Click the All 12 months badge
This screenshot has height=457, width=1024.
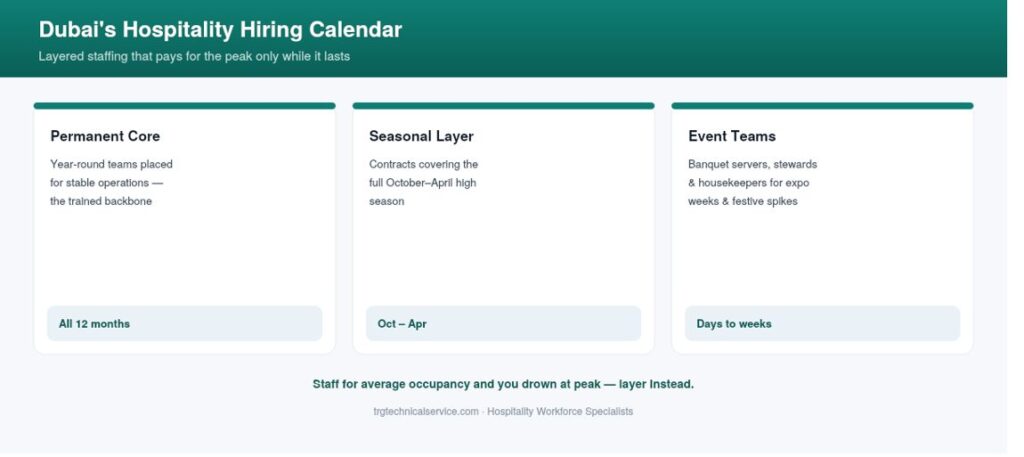185,324
